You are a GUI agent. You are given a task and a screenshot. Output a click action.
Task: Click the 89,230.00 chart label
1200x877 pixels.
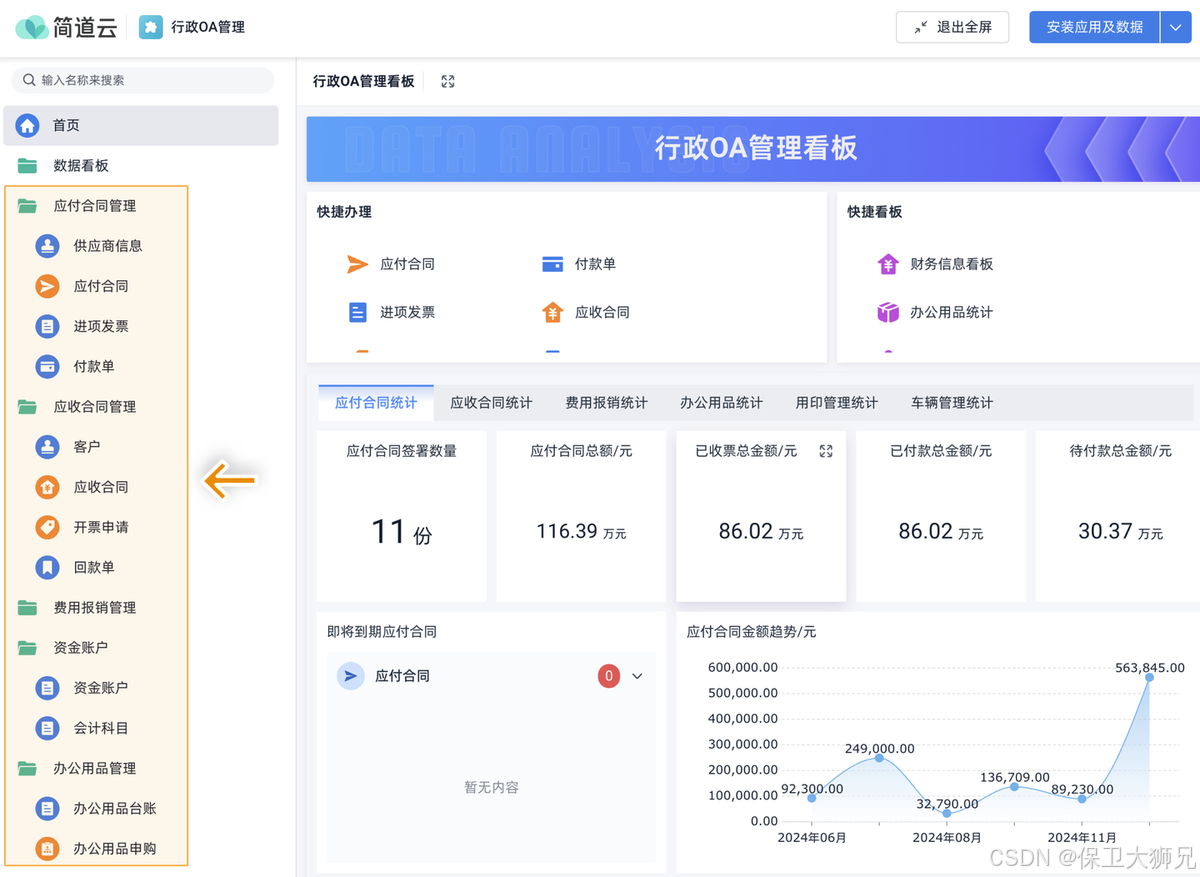1083,788
